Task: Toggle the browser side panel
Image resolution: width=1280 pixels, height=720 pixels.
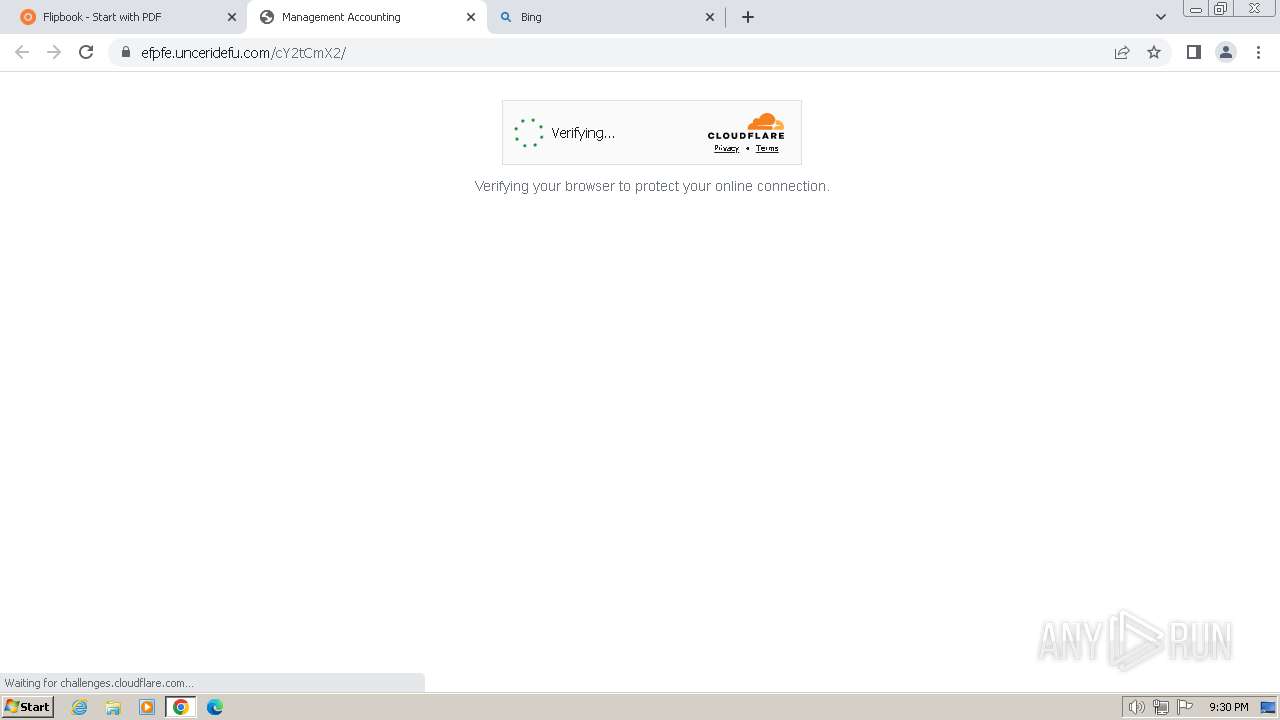Action: coord(1194,52)
